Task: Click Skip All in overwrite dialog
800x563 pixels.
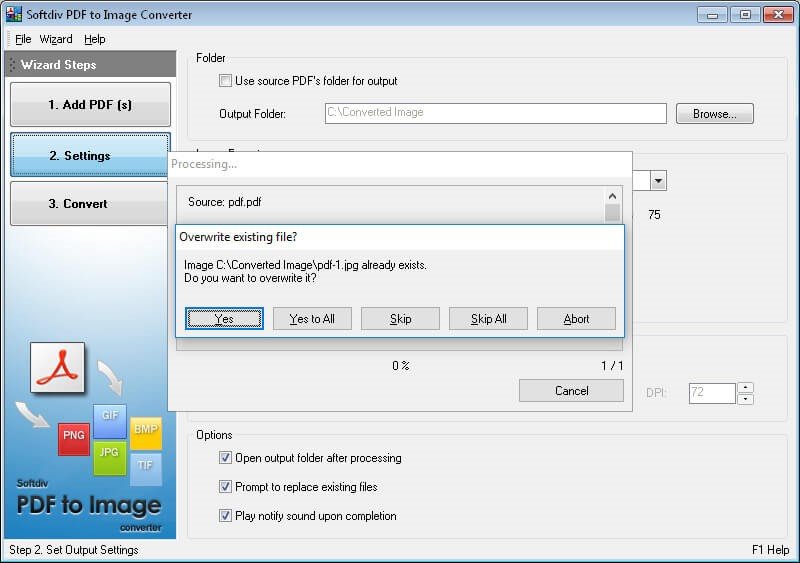Action: point(488,319)
